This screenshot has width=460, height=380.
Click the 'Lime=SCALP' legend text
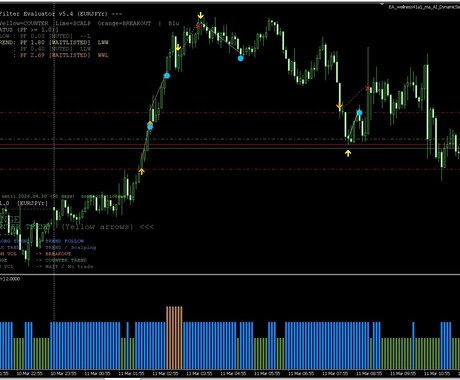click(73, 23)
